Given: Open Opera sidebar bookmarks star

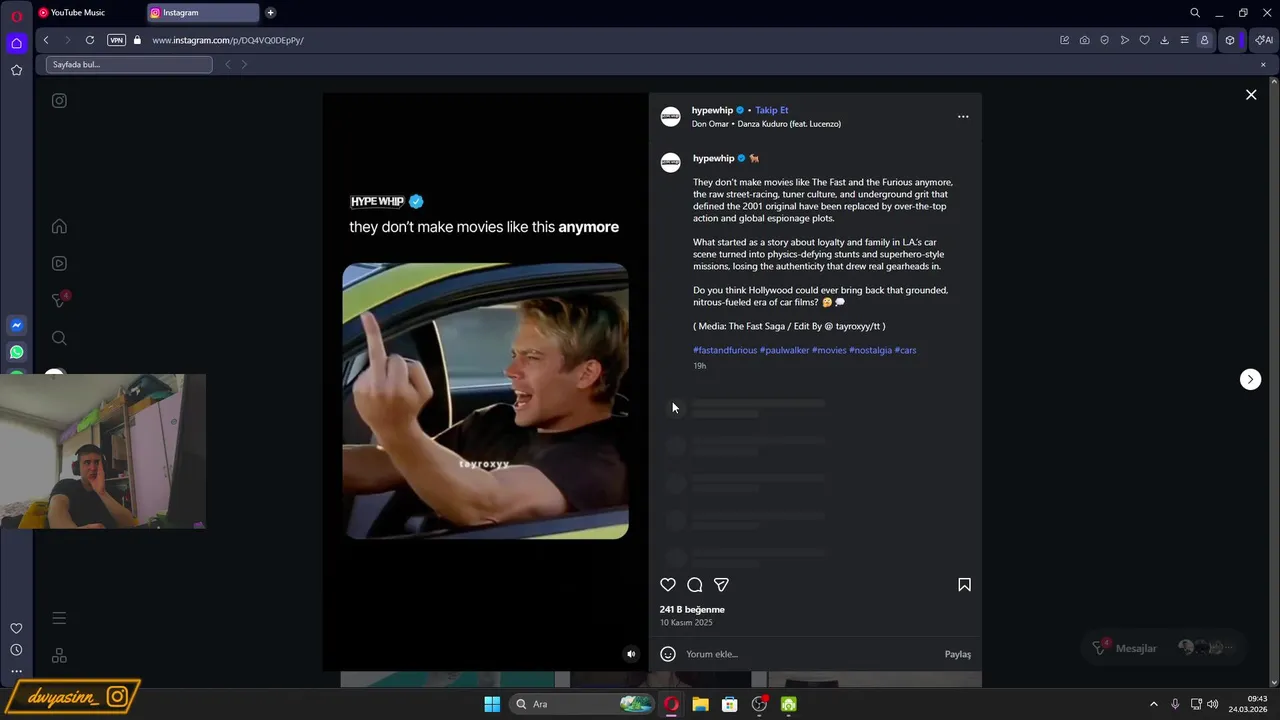Looking at the screenshot, I should click(16, 70).
